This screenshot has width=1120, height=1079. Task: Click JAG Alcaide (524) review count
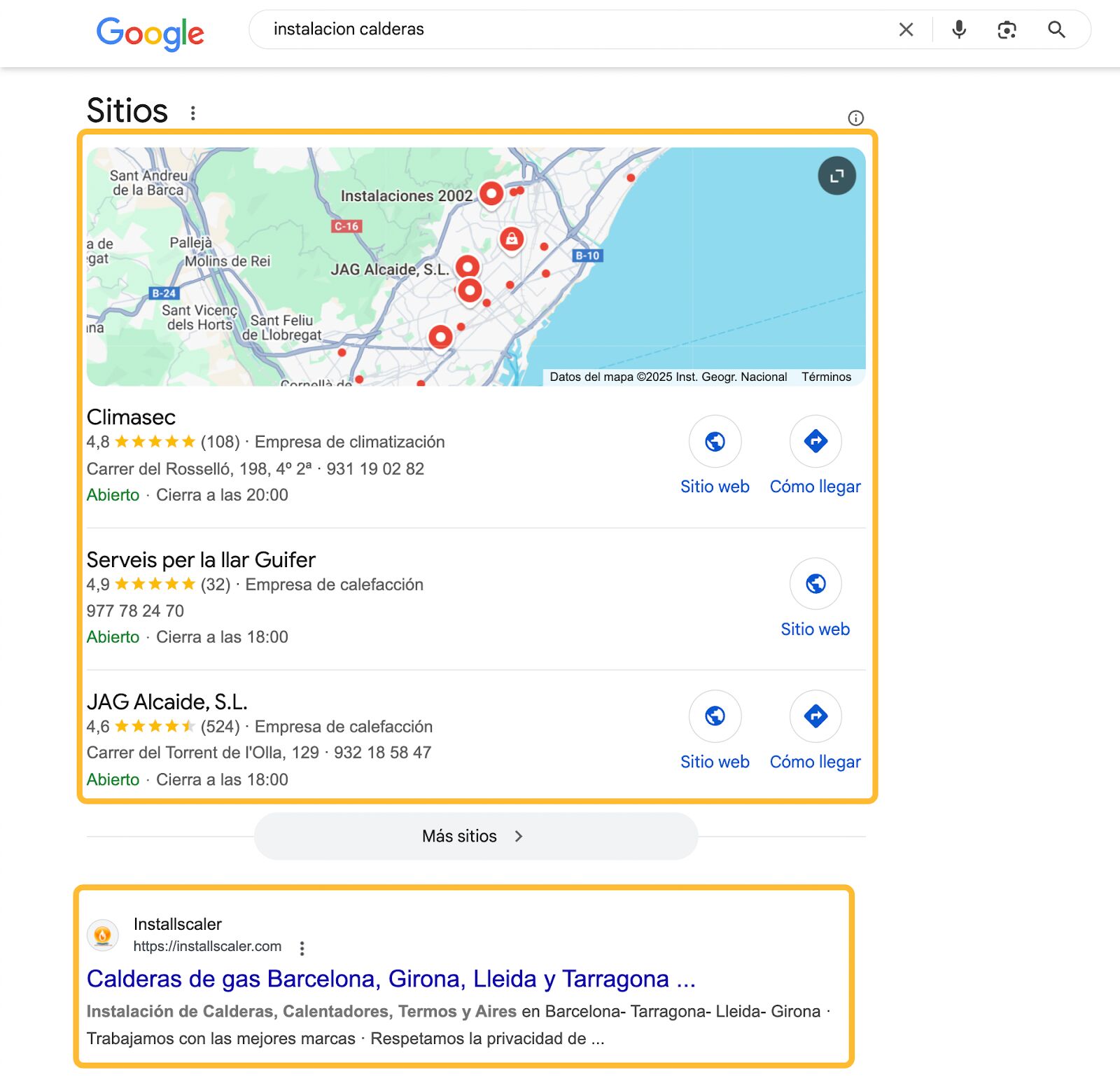(x=220, y=727)
